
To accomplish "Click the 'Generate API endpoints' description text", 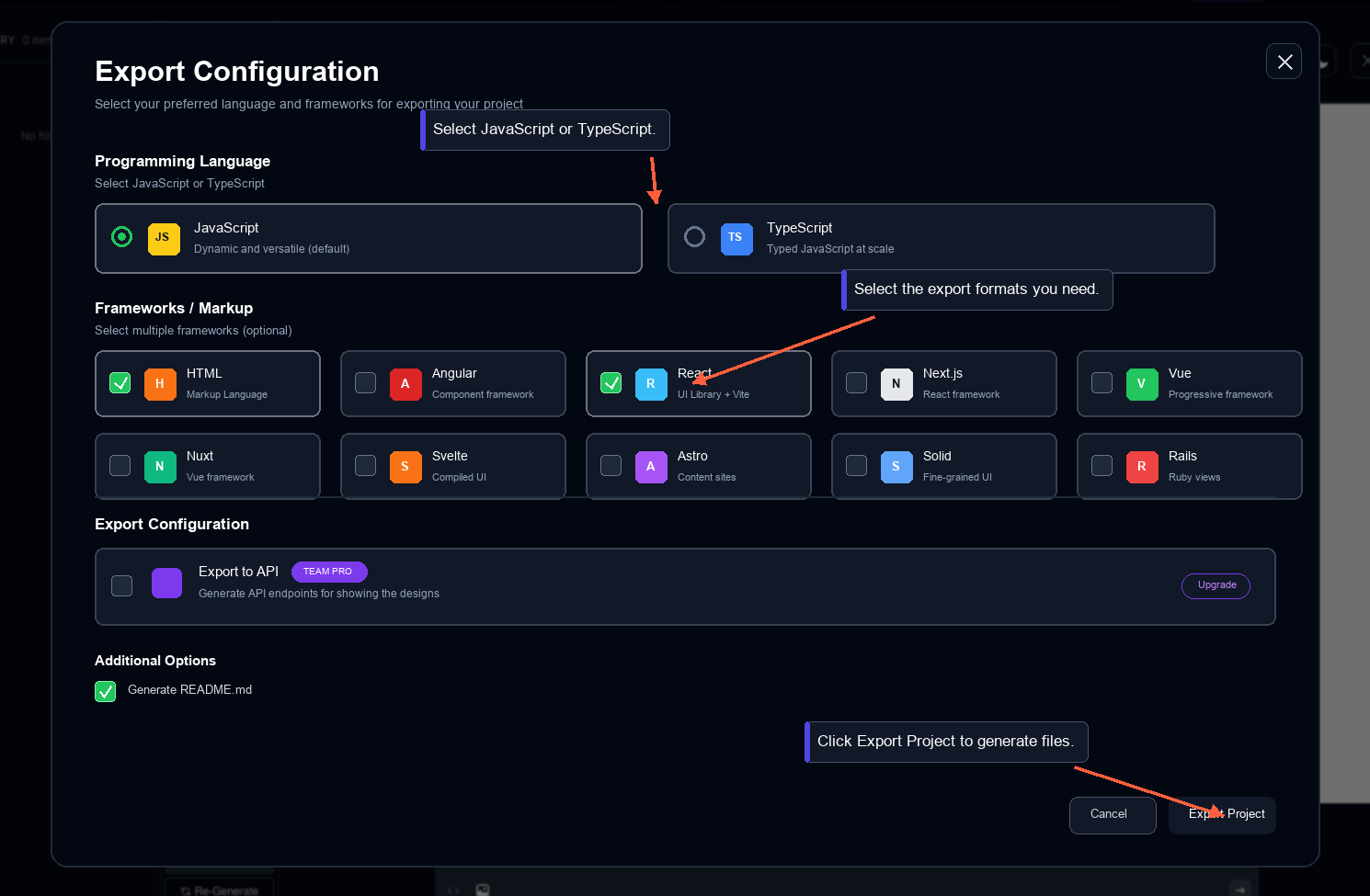I will [319, 594].
